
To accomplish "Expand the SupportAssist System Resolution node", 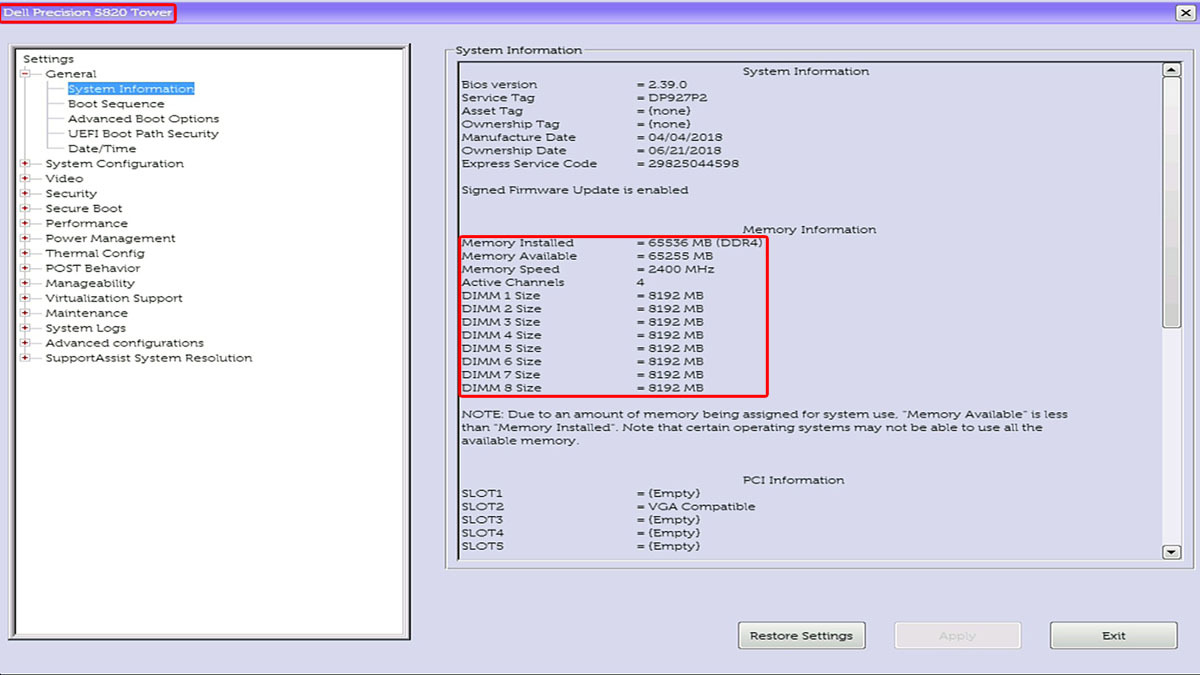I will tap(25, 358).
